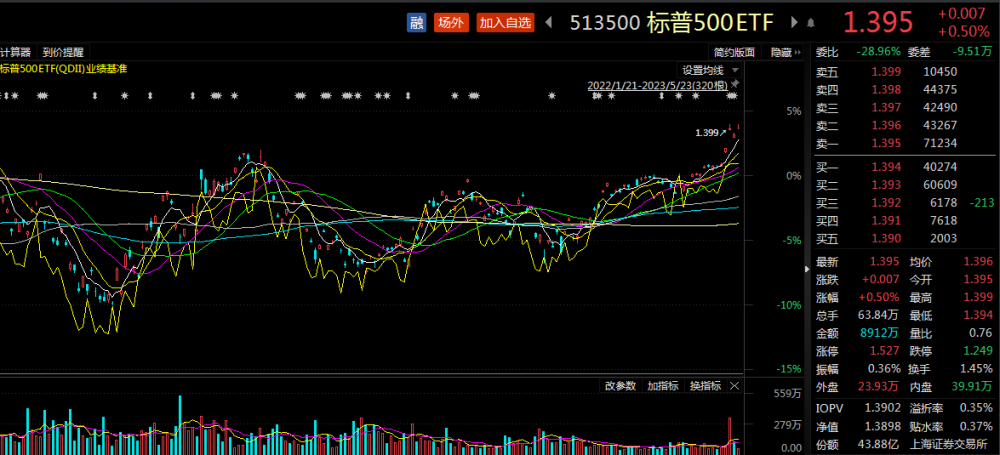
Task: Click the 标普500ETF(QDII)业绩基准 benchmark label
Action: click(x=64, y=69)
